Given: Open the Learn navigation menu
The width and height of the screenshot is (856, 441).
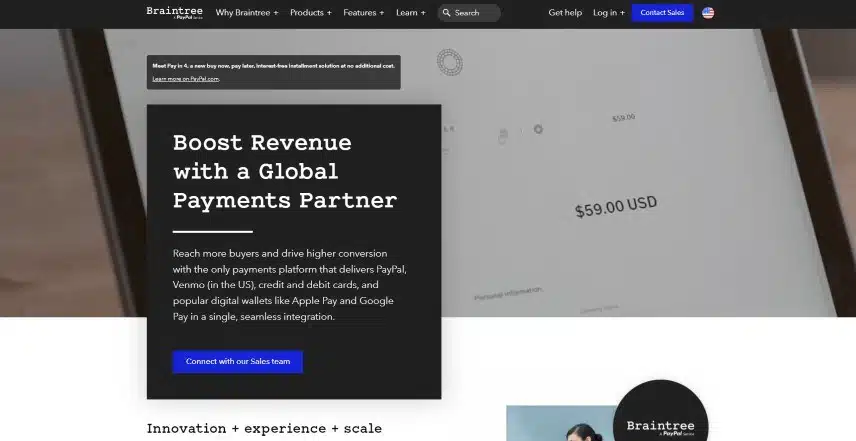Looking at the screenshot, I should pyautogui.click(x=410, y=13).
